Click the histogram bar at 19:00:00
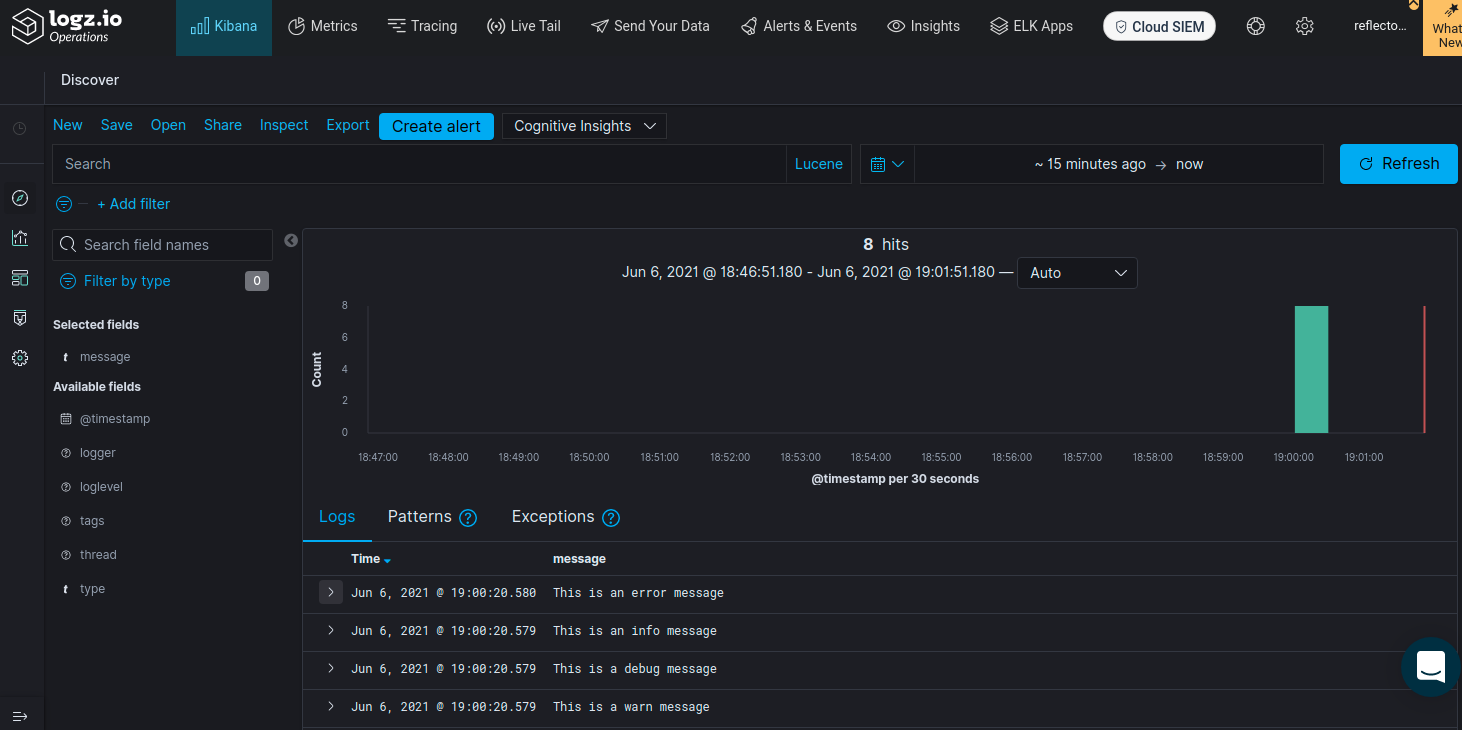 (1311, 370)
